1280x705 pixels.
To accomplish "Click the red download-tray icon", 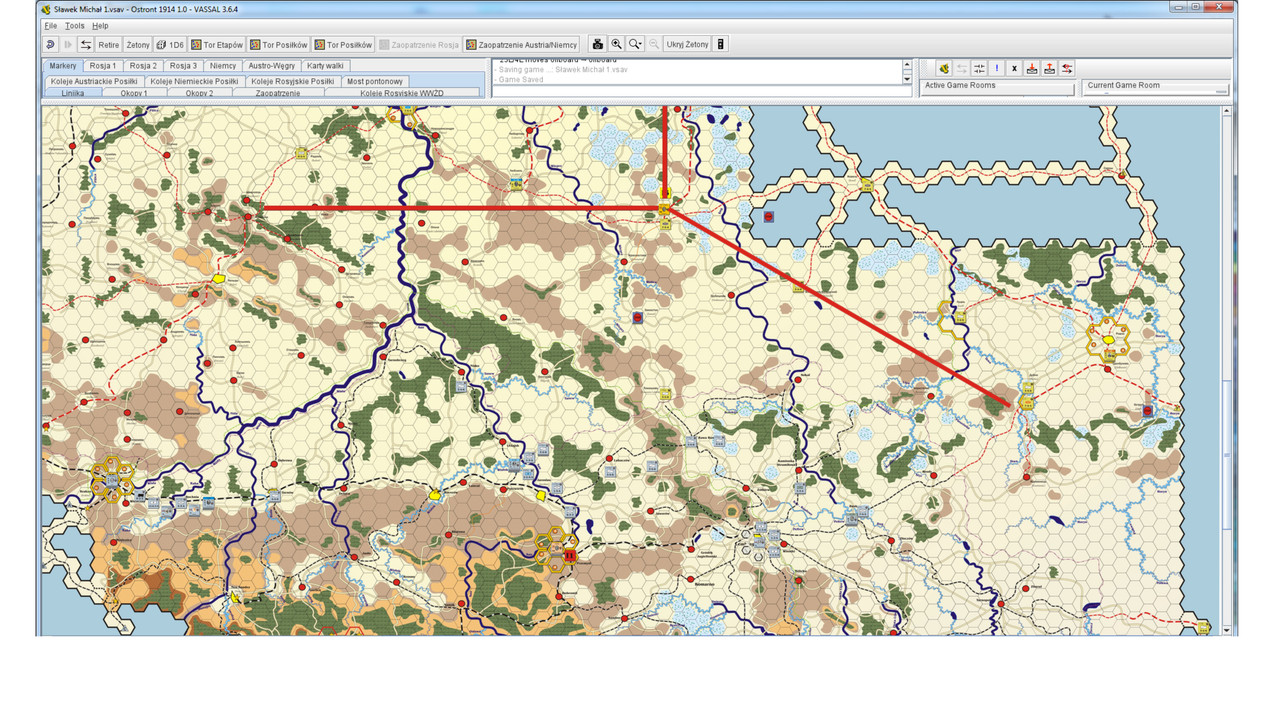I will pos(1032,68).
